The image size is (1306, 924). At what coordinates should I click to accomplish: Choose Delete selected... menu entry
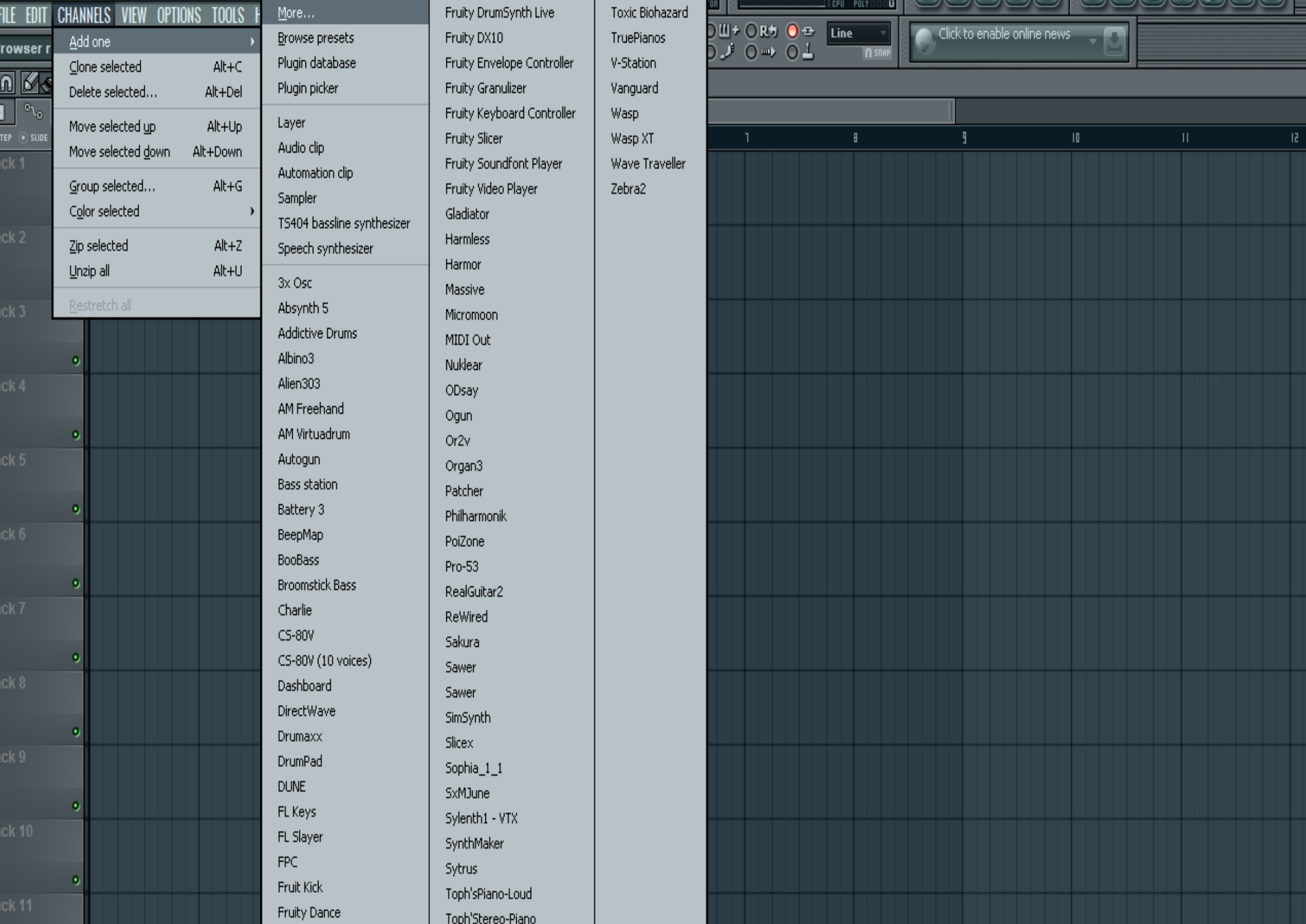pos(156,92)
